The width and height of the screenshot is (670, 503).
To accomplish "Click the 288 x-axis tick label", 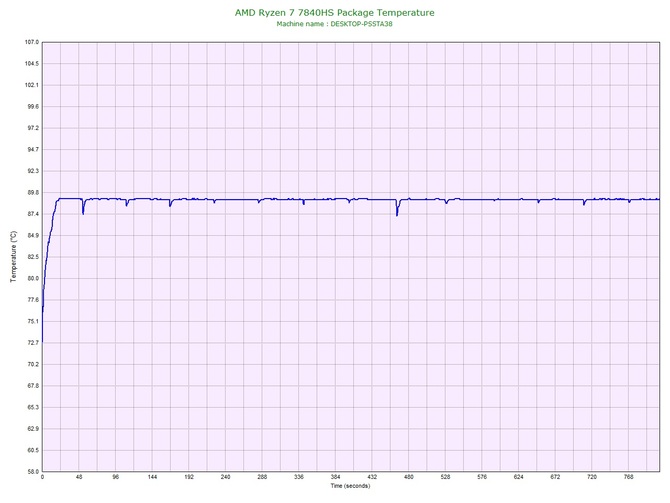I will [x=262, y=477].
